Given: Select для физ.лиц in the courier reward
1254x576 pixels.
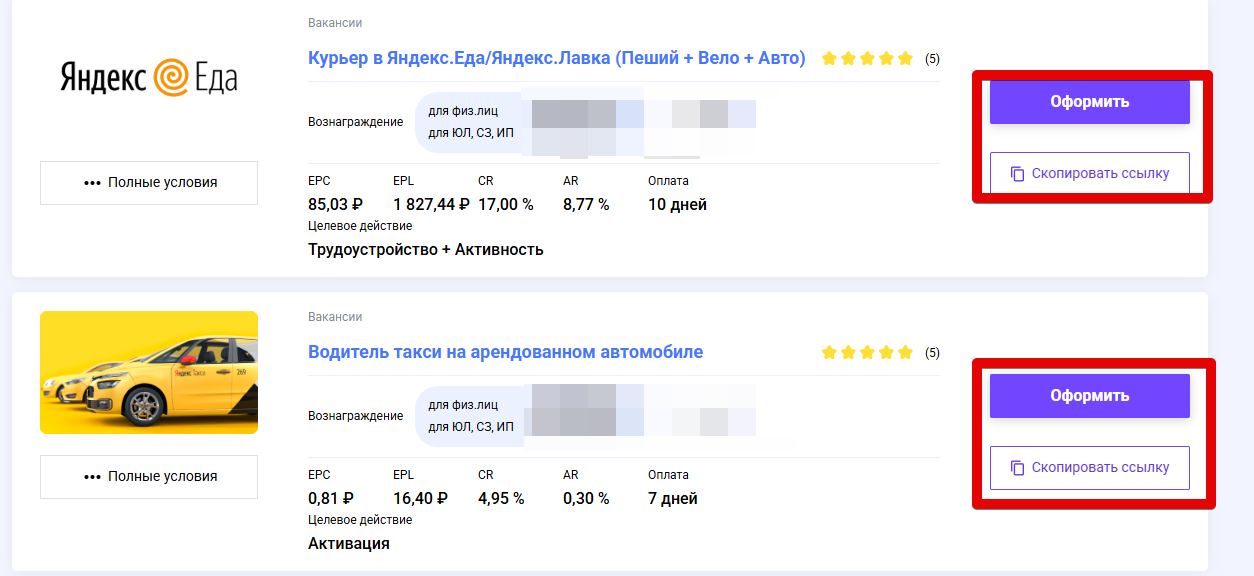Looking at the screenshot, I should (x=463, y=111).
